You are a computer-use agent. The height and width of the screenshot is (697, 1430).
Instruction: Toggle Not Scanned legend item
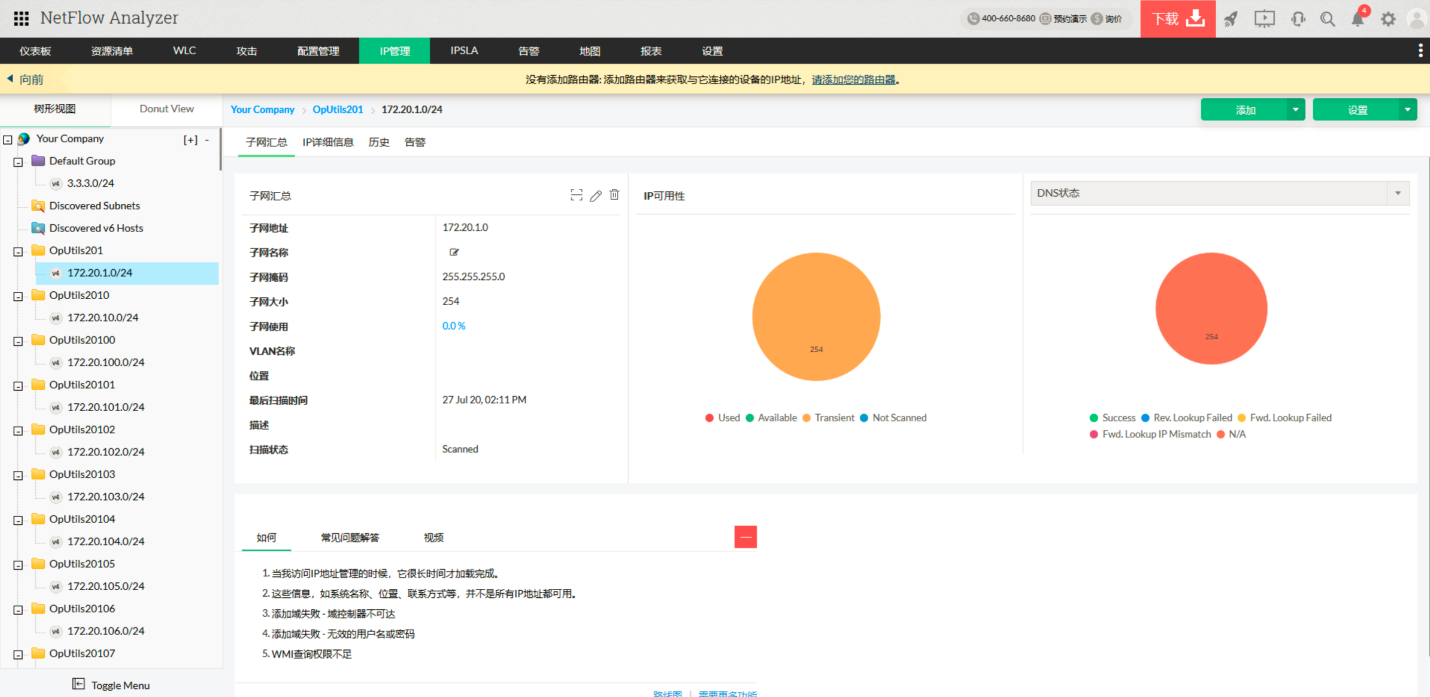893,418
